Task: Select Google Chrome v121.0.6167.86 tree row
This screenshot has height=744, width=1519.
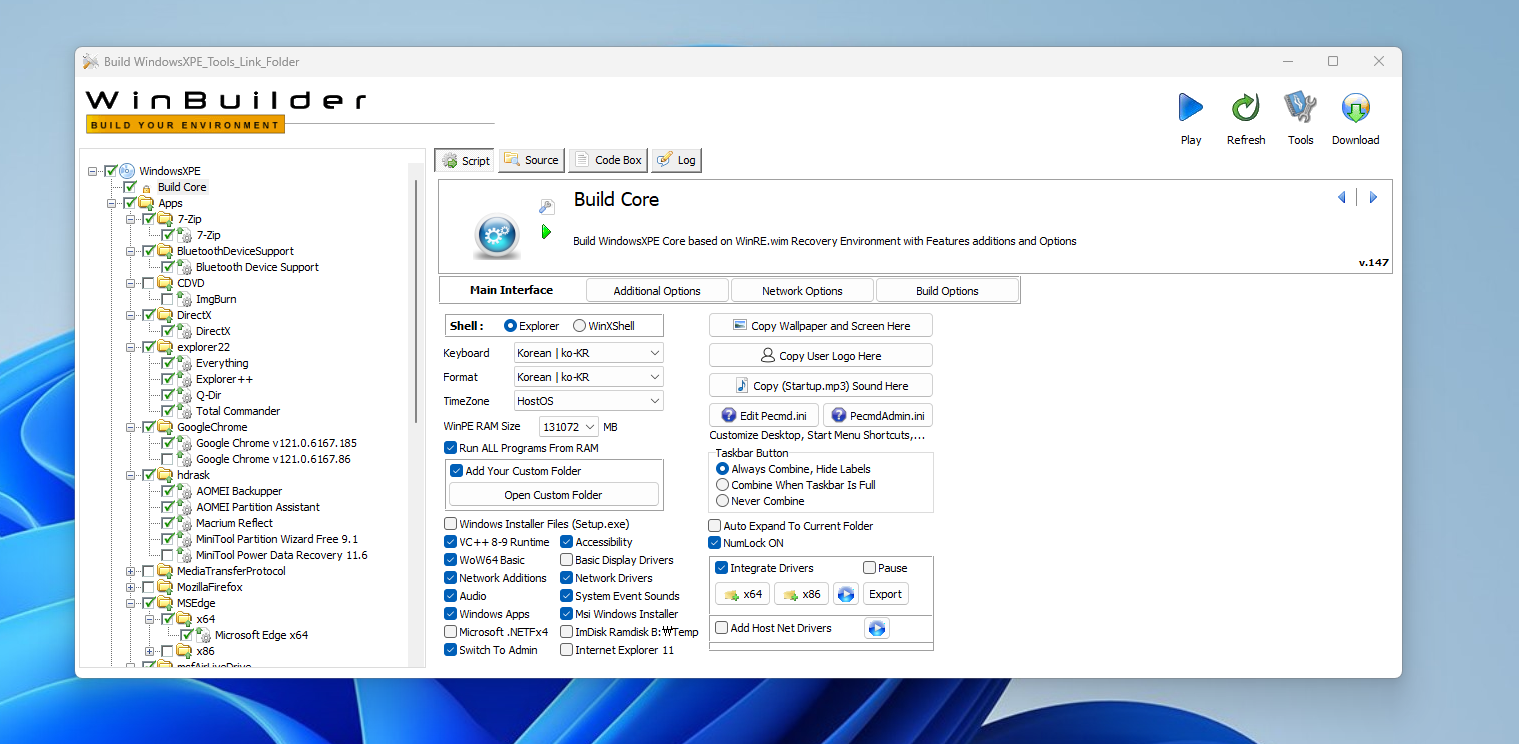Action: [273, 459]
